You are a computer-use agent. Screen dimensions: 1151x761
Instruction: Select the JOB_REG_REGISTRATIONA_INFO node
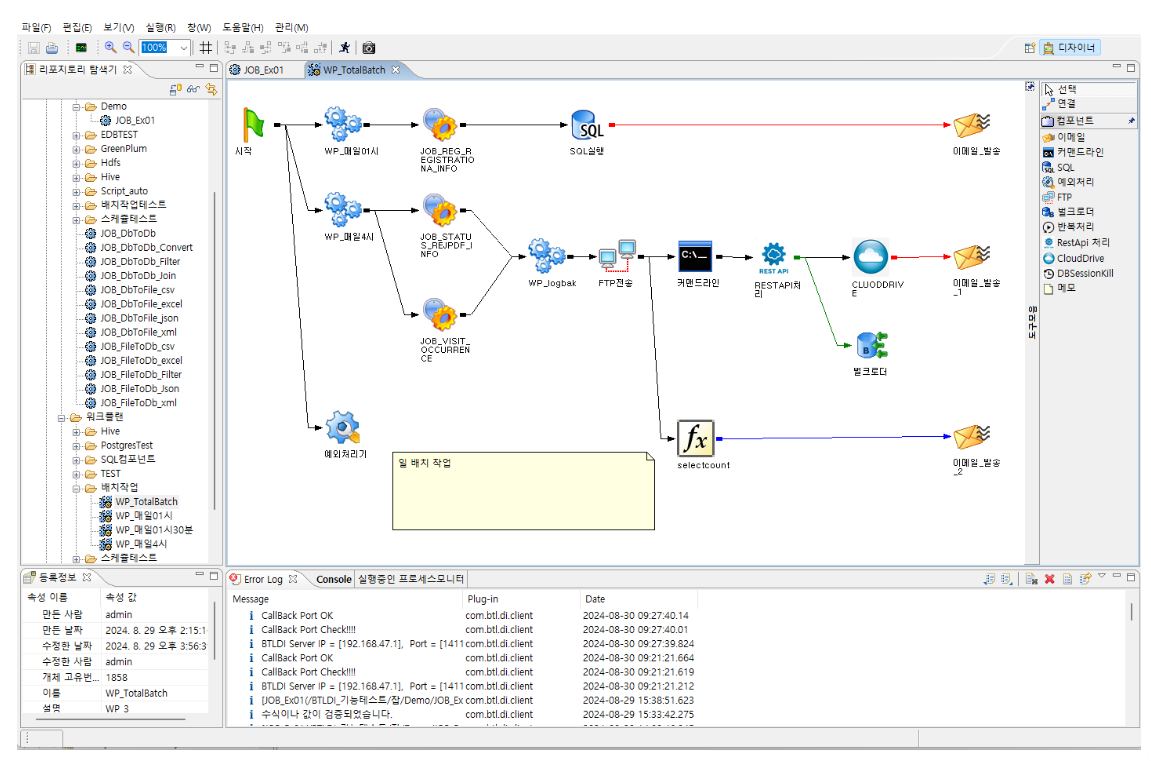point(440,125)
